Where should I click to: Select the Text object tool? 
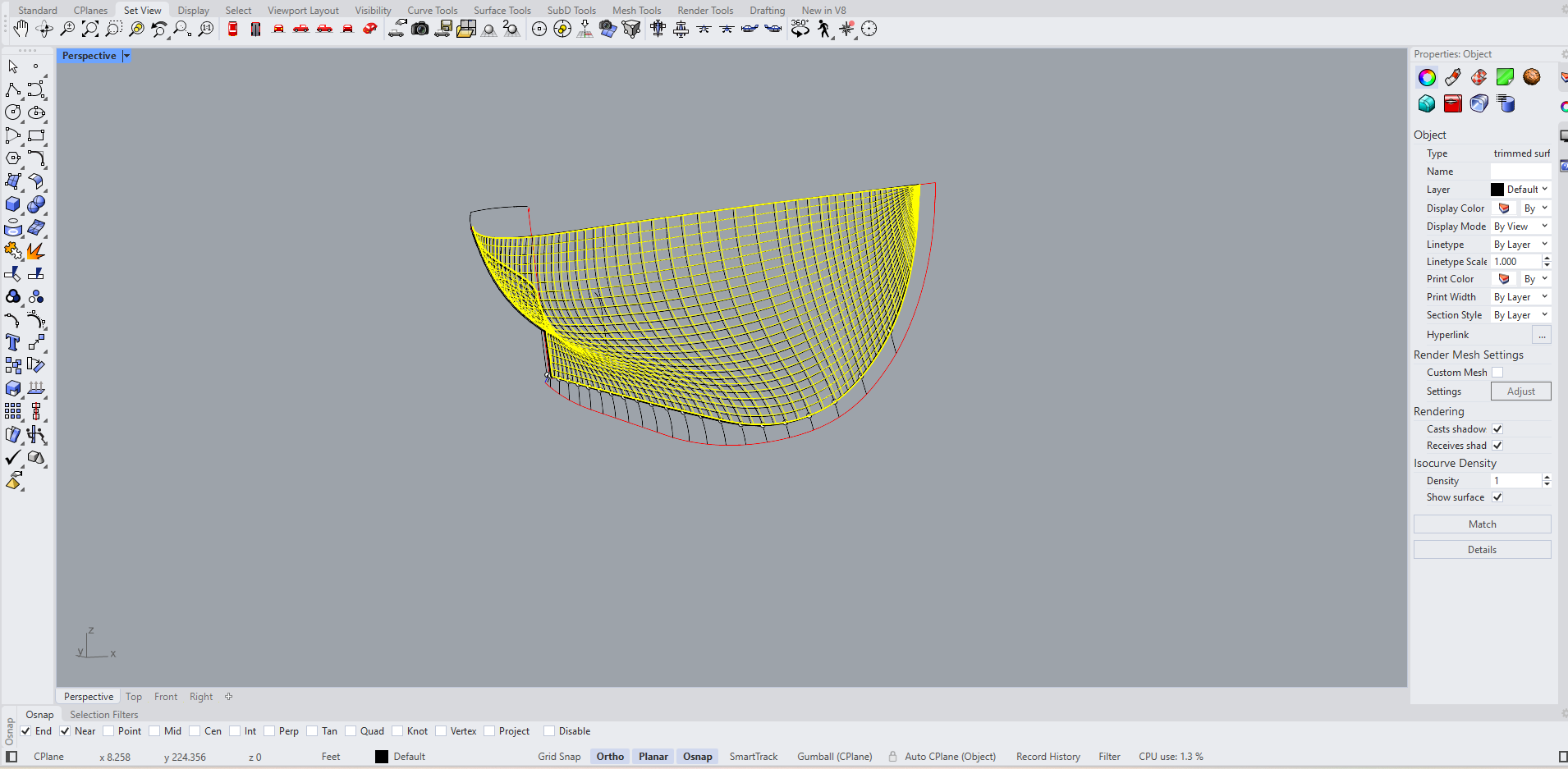(13, 342)
